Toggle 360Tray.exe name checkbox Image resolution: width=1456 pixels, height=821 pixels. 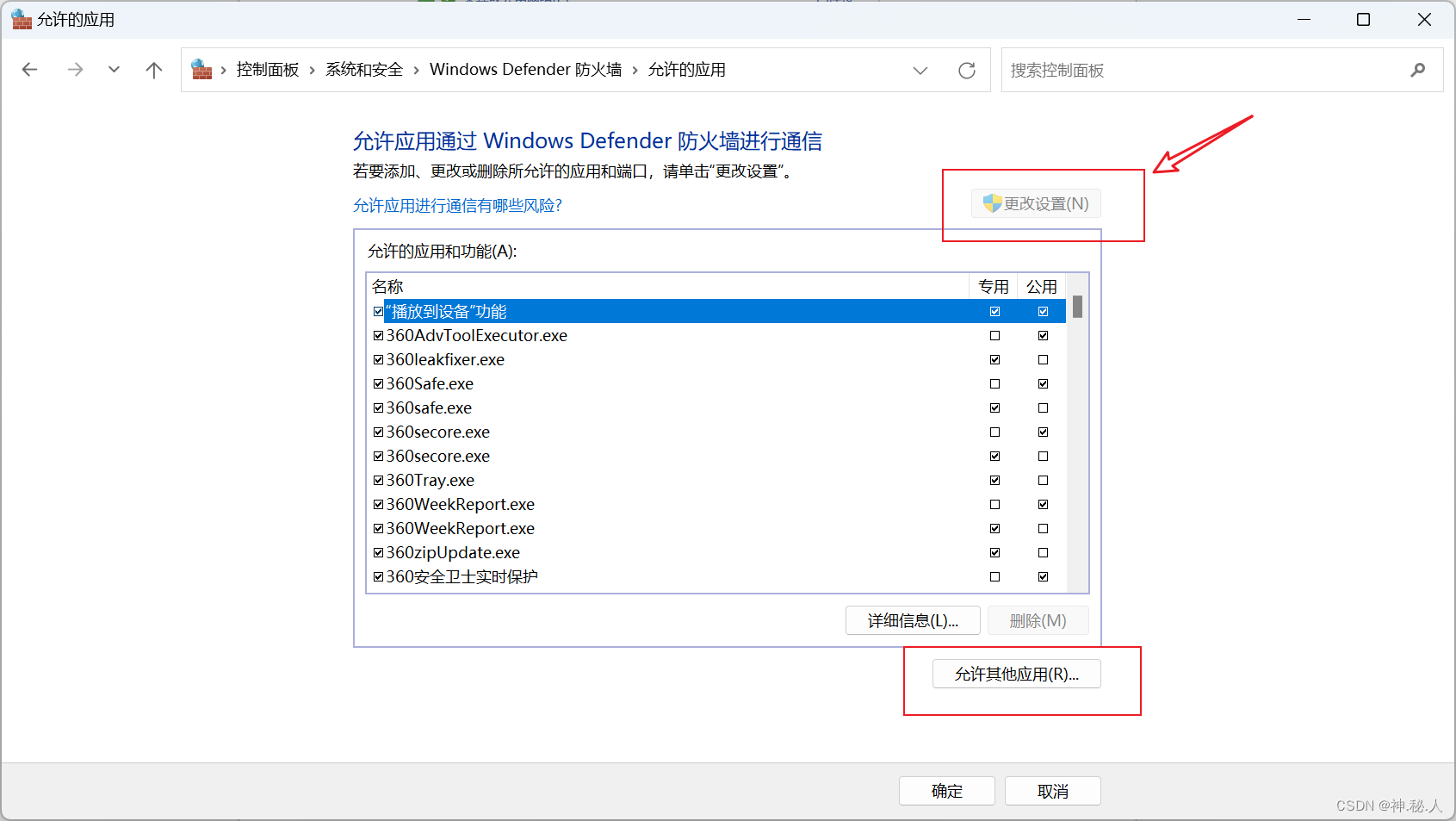(x=378, y=480)
